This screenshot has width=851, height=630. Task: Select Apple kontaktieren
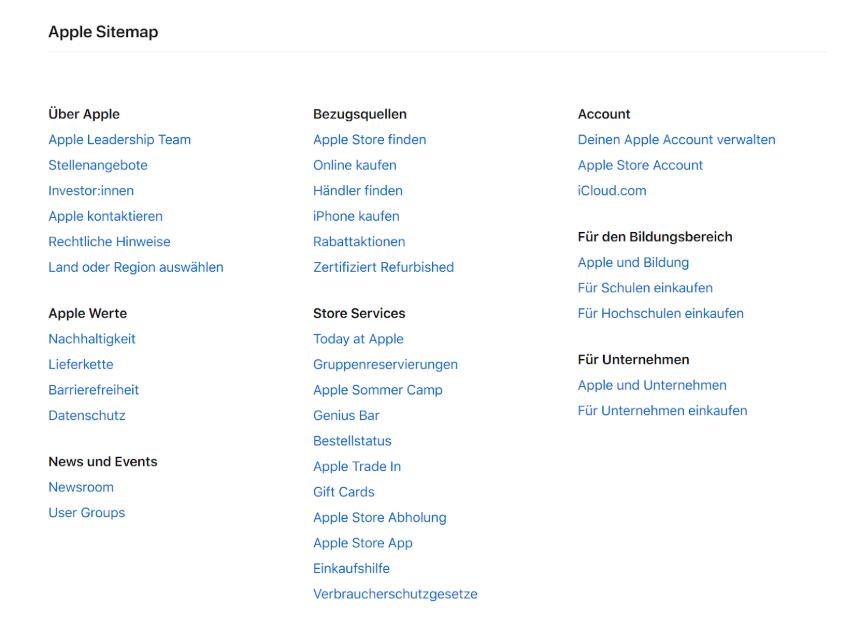pyautogui.click(x=105, y=216)
